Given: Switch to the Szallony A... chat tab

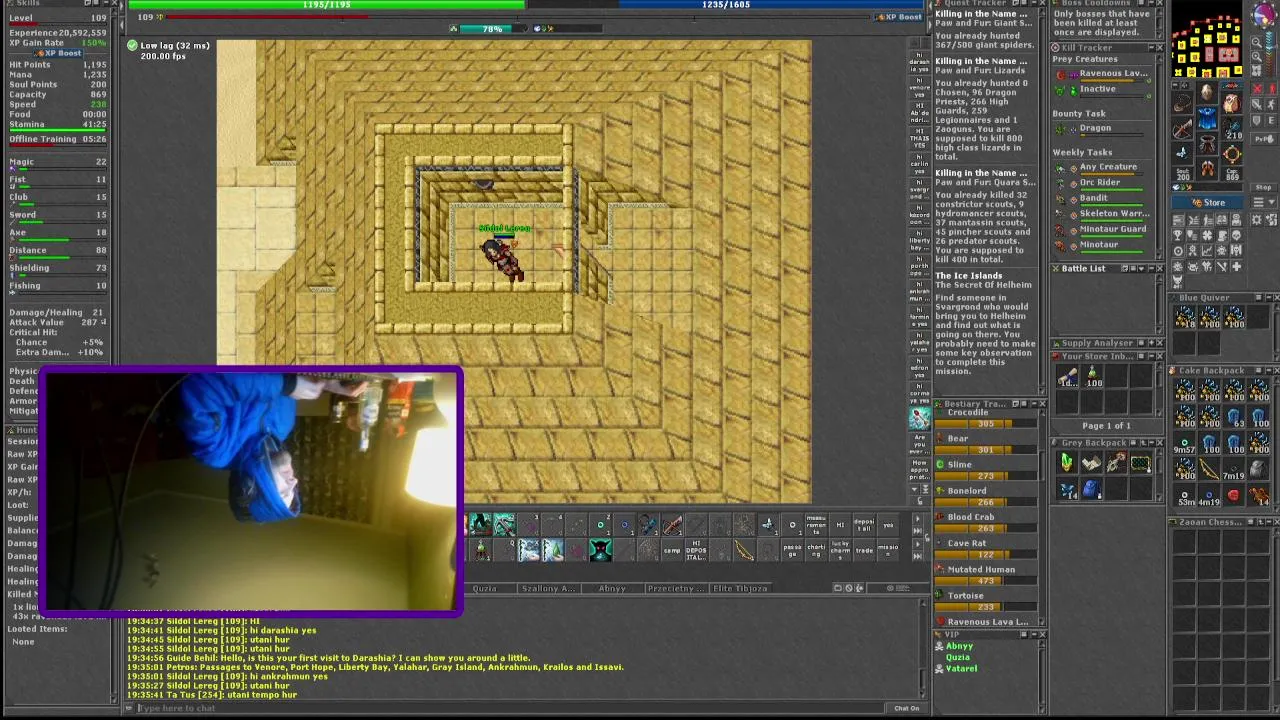Looking at the screenshot, I should pos(549,588).
